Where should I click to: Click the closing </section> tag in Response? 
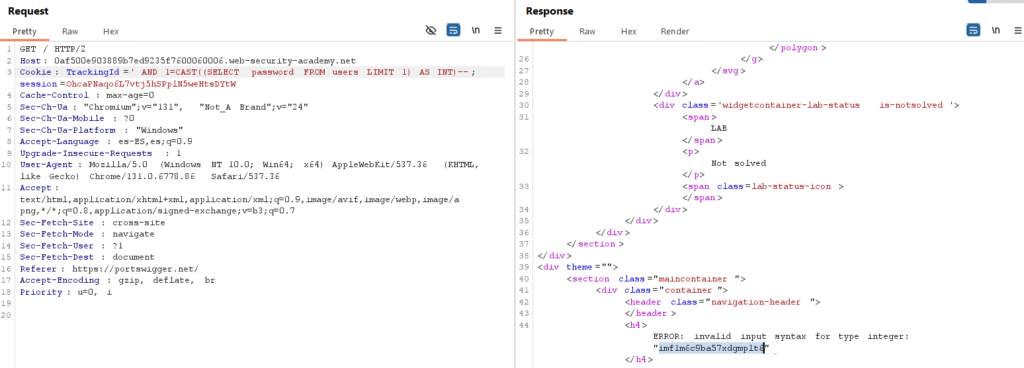(x=596, y=244)
